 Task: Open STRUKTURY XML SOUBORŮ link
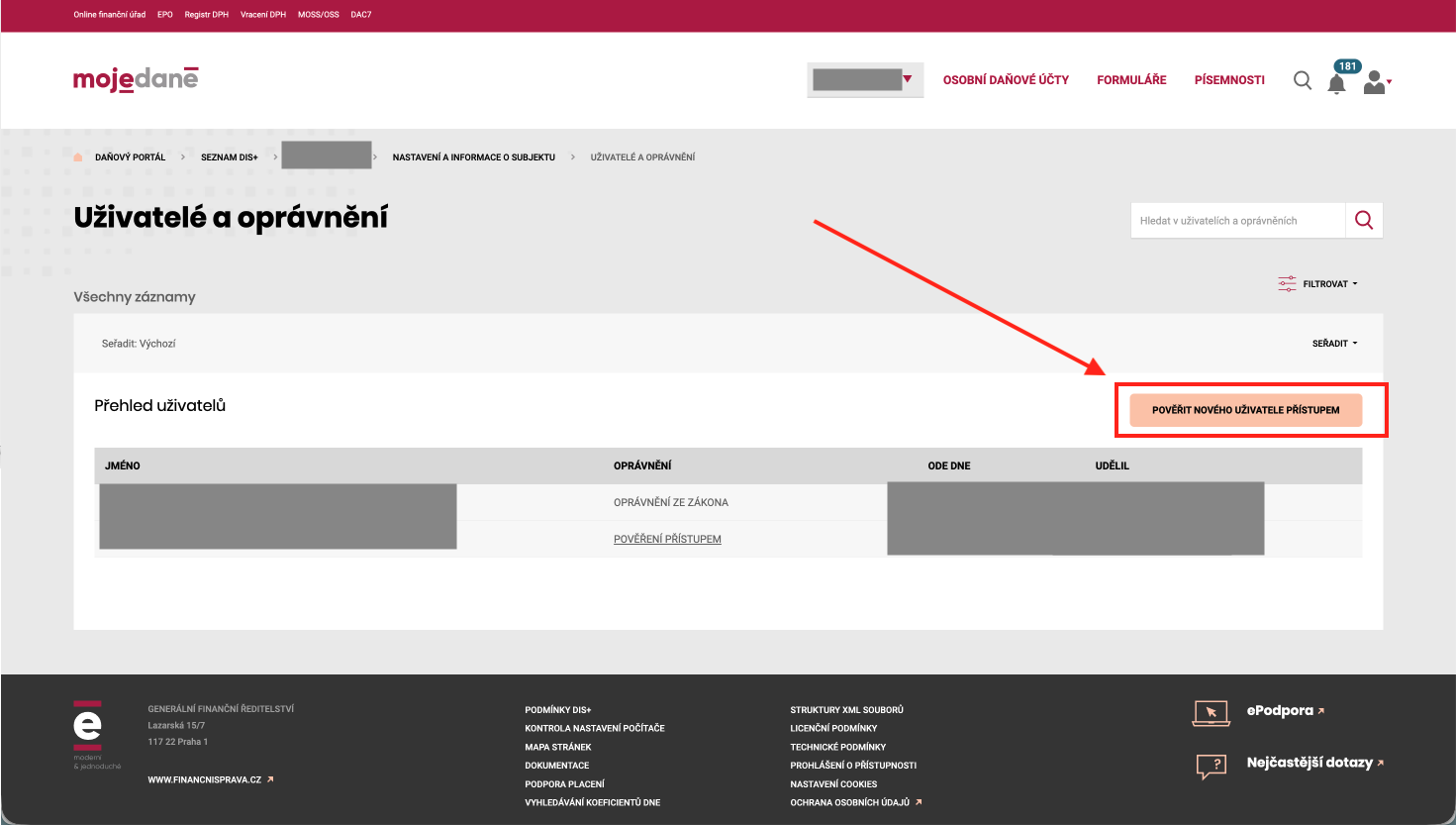pyautogui.click(x=847, y=710)
